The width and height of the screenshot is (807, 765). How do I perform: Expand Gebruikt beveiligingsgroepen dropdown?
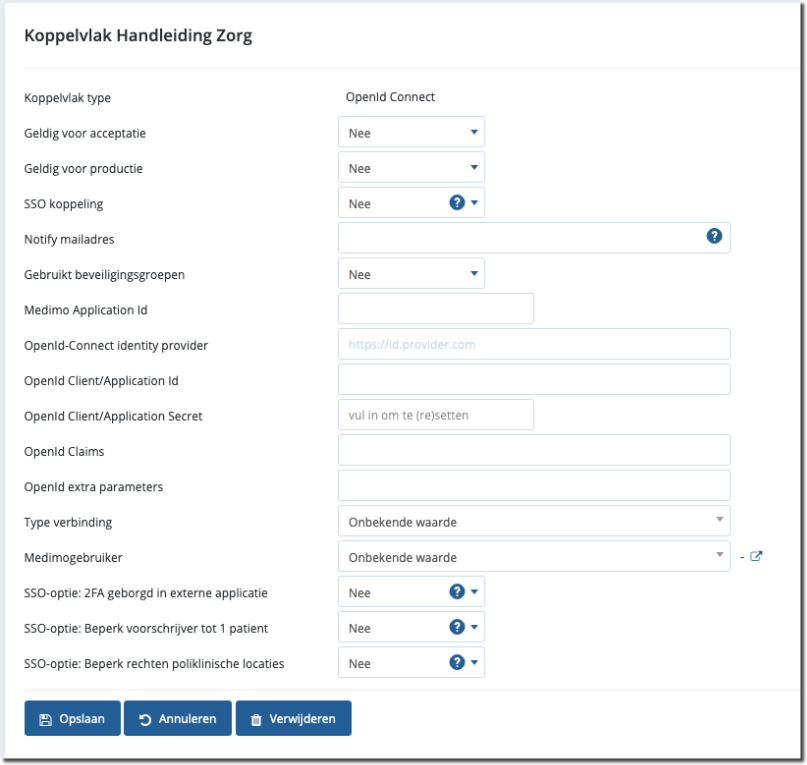[x=411, y=274]
